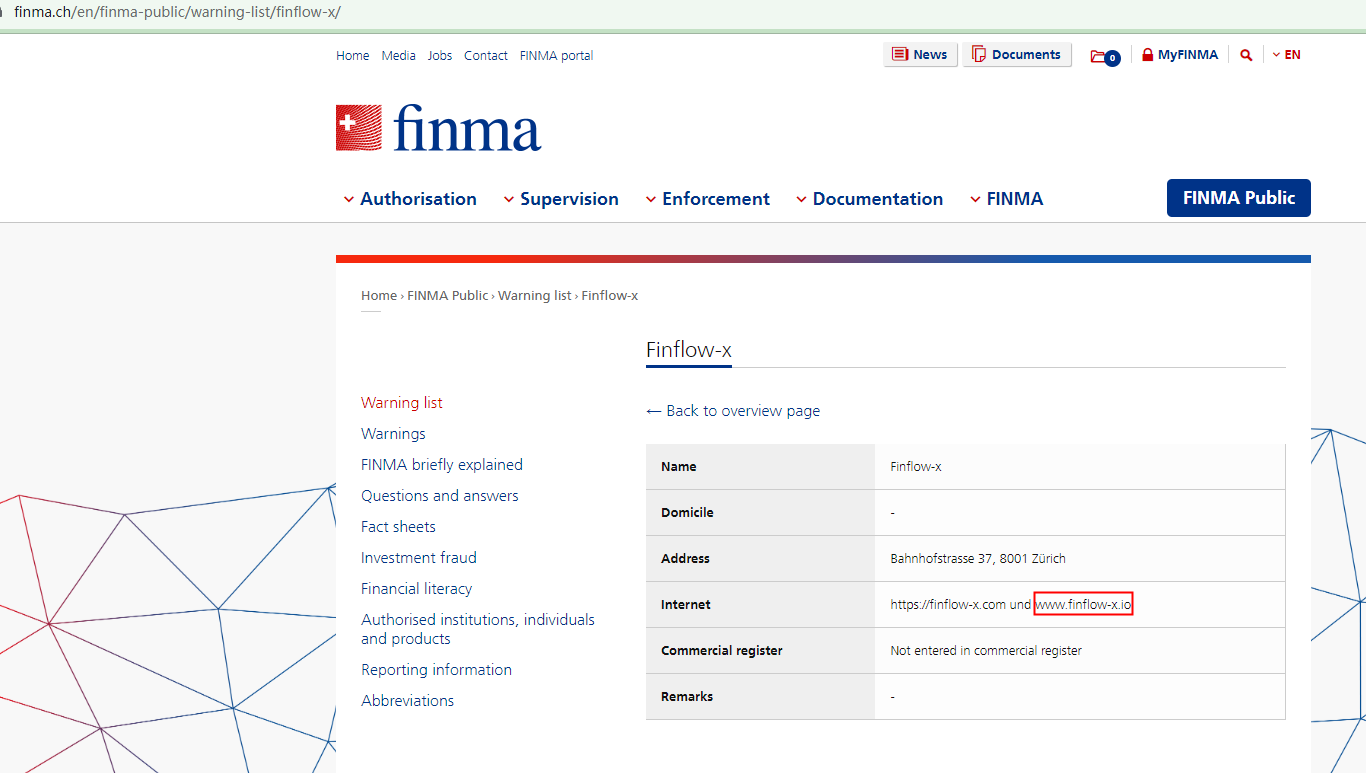
Task: Select the FINMA Public tab button
Action: (x=1238, y=198)
